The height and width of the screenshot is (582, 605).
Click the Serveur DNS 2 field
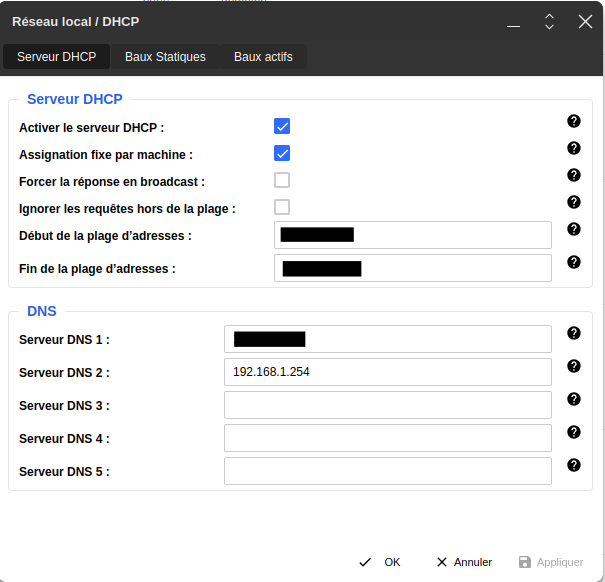[x=387, y=372]
